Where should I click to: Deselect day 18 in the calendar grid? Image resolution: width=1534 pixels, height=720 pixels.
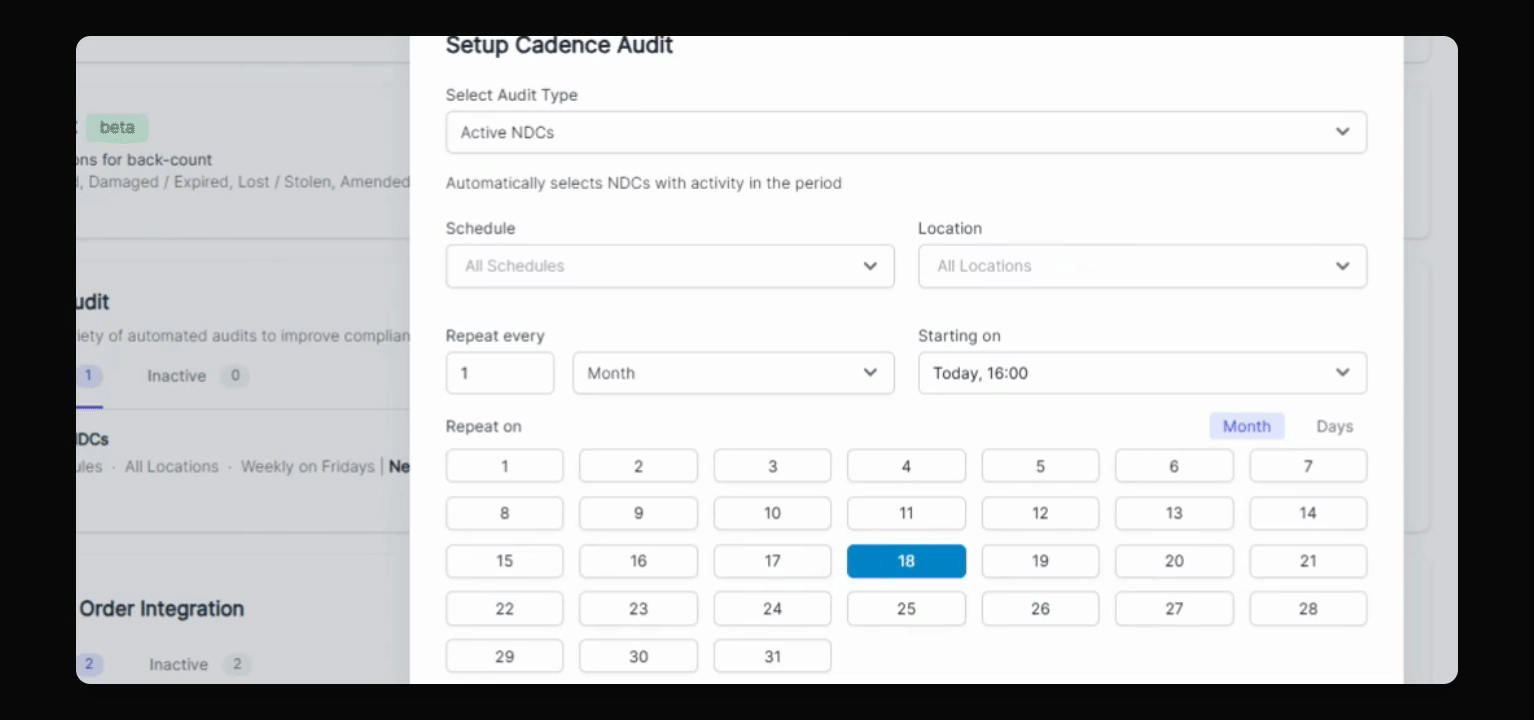(x=906, y=561)
